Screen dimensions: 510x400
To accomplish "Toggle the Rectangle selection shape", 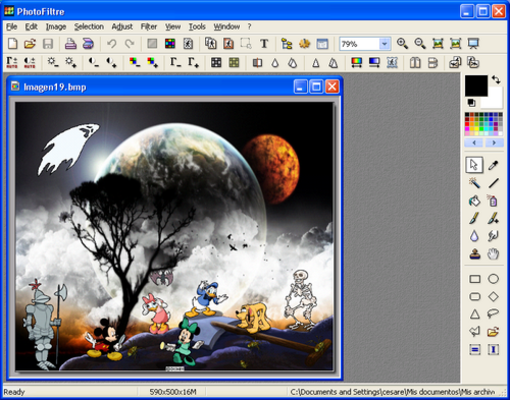I will pos(475,279).
